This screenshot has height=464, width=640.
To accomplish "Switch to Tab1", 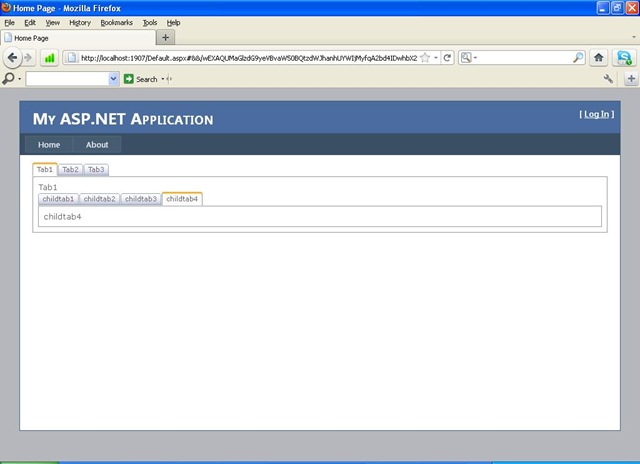I will pos(45,169).
